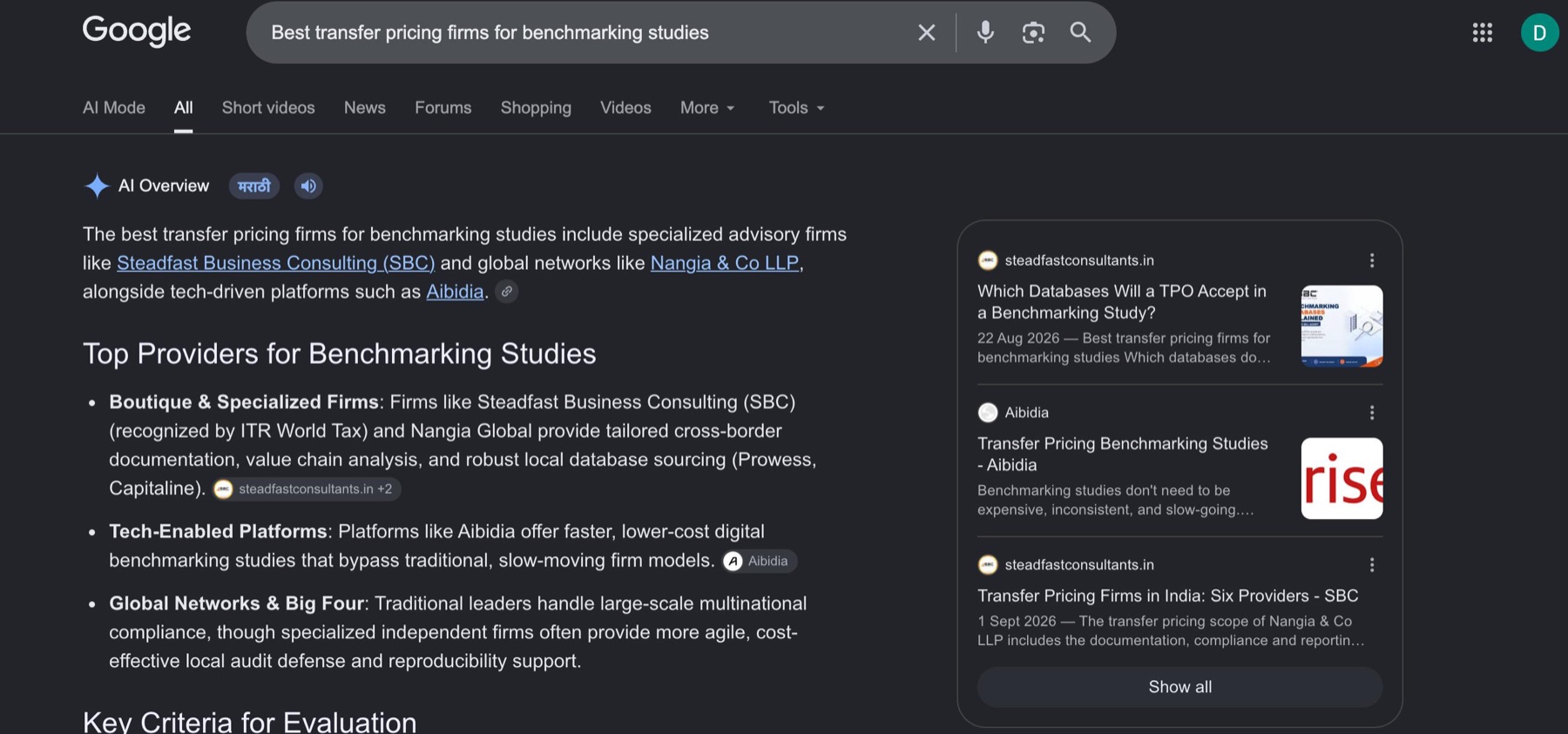Click the Aibidia favicon in source card
Screen dimensions: 1568x734
[988, 413]
